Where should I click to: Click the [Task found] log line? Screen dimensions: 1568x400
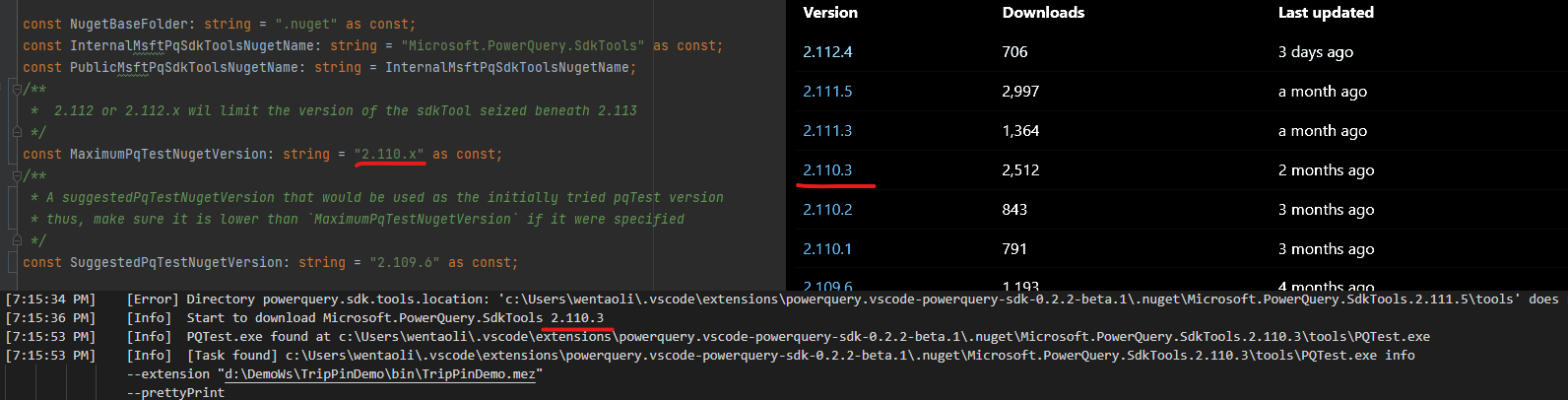[710, 356]
